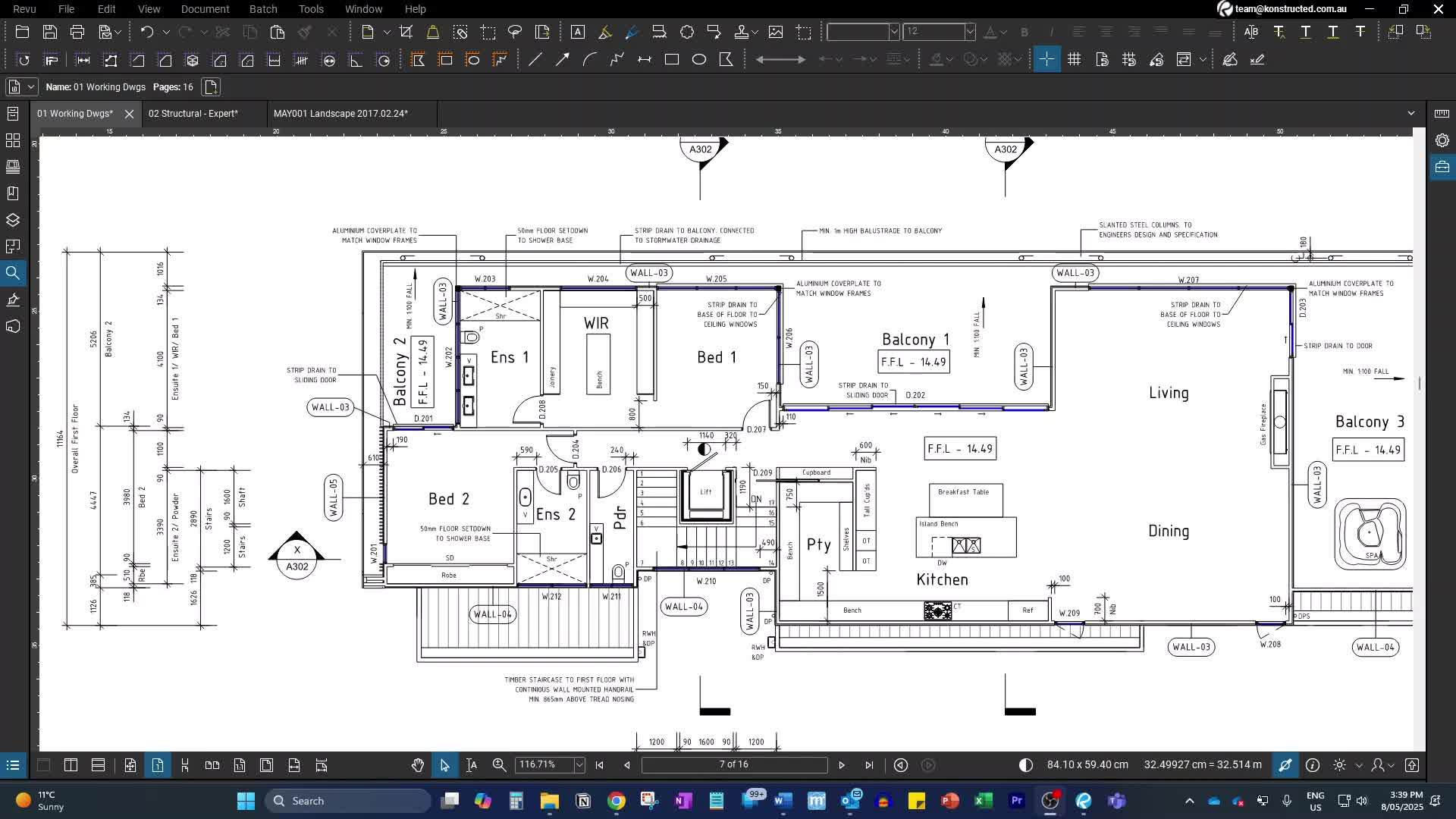Click the Print icon
Image resolution: width=1456 pixels, height=819 pixels.
tap(77, 32)
